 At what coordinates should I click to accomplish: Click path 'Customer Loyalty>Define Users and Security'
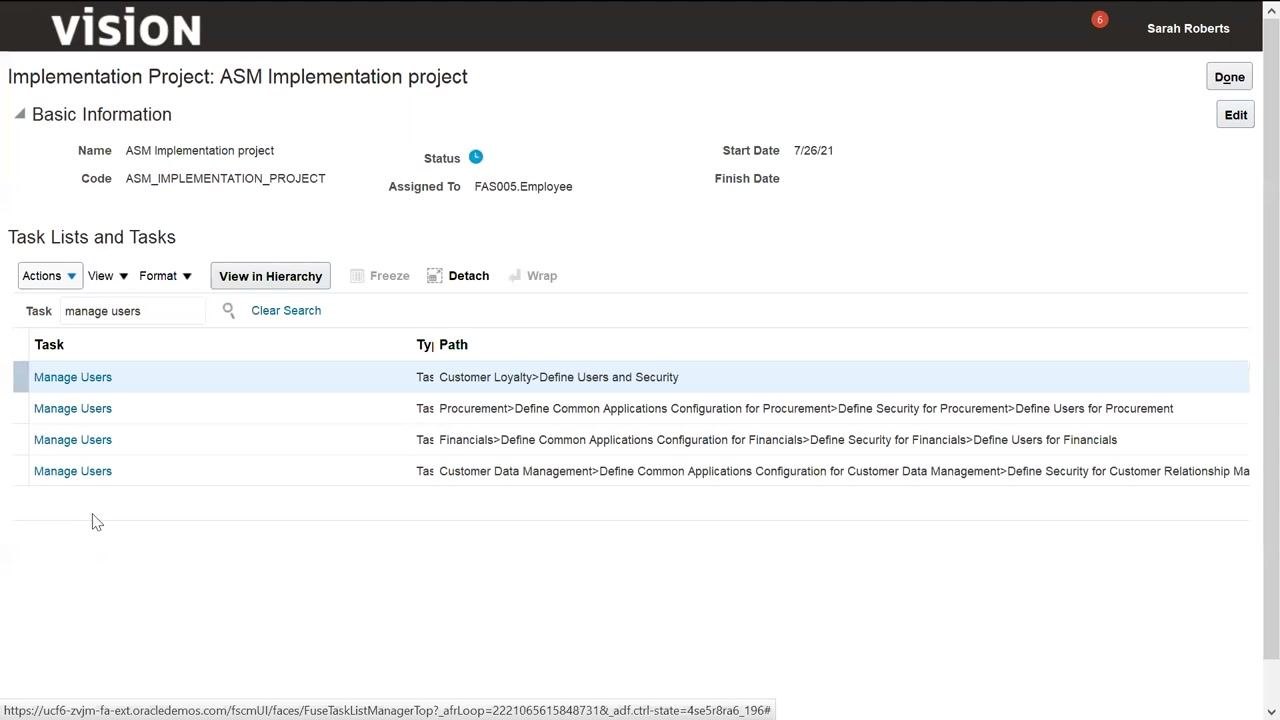click(559, 377)
